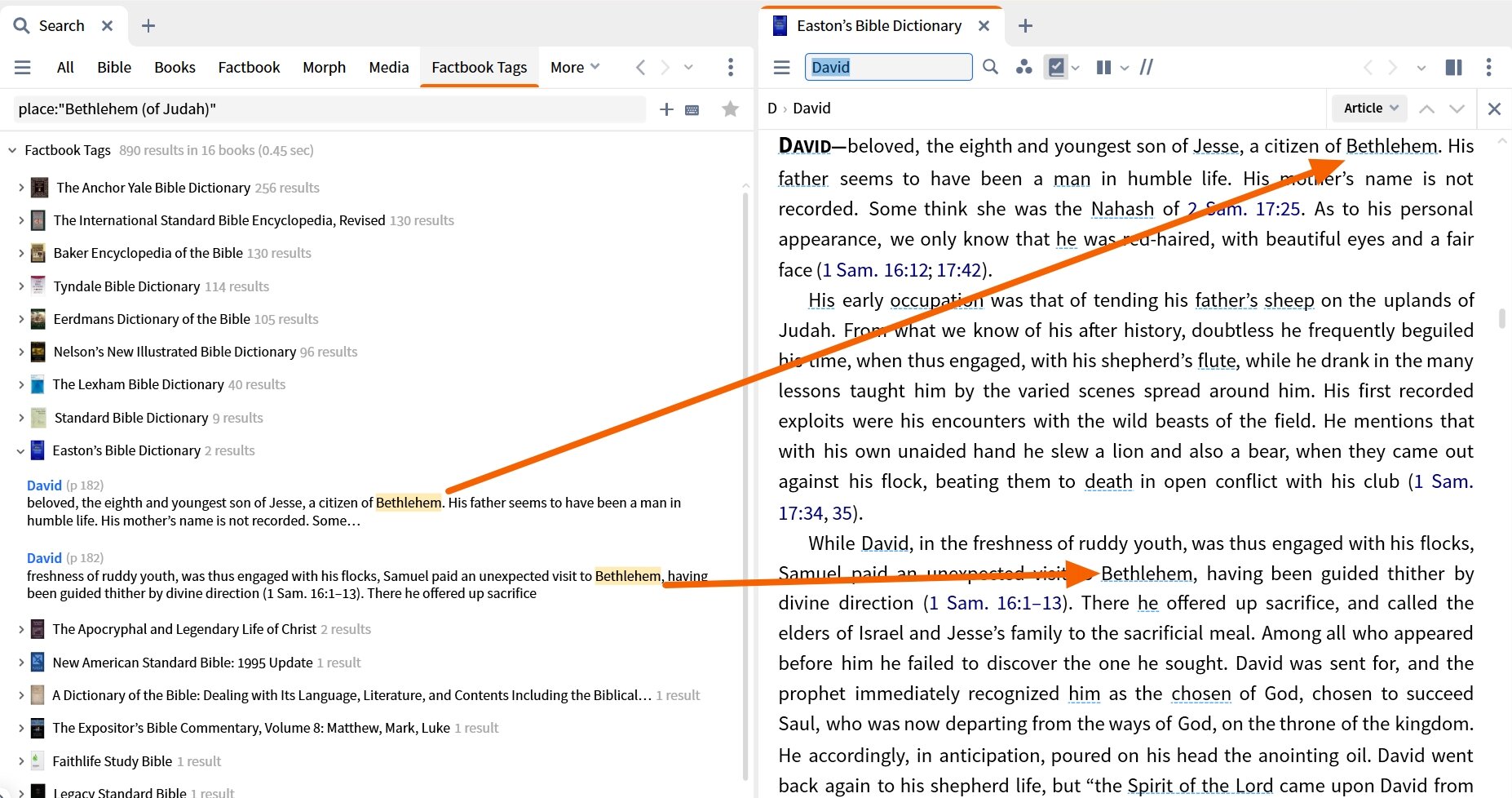Select the All search type
The height and width of the screenshot is (798, 1512).
(x=65, y=68)
